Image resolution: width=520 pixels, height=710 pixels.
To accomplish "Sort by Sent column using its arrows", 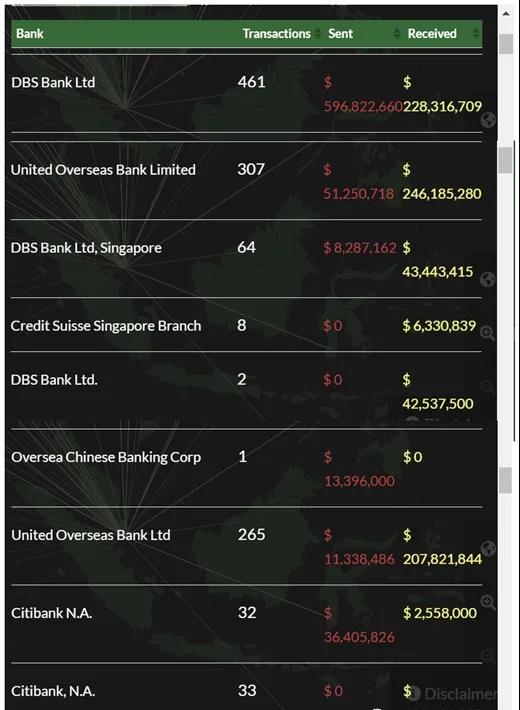I will [x=397, y=33].
